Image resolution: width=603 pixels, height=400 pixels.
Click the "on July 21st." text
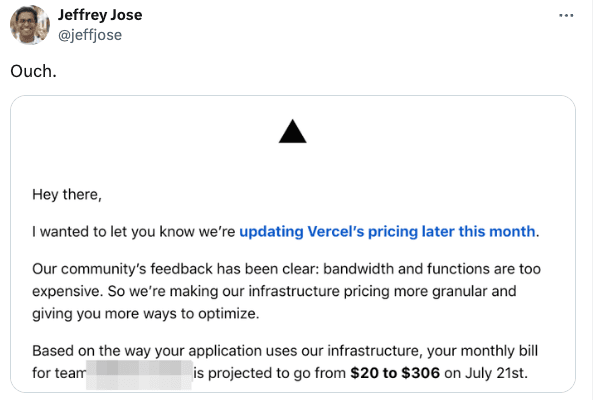[486, 373]
